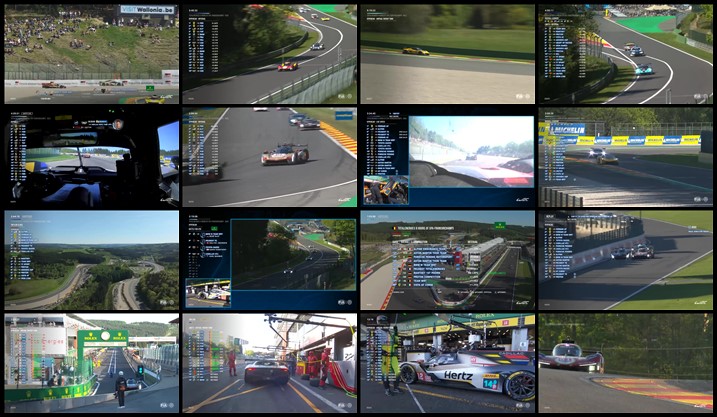
Task: Switch to the in-car cockpit view
Action: click(x=91, y=157)
